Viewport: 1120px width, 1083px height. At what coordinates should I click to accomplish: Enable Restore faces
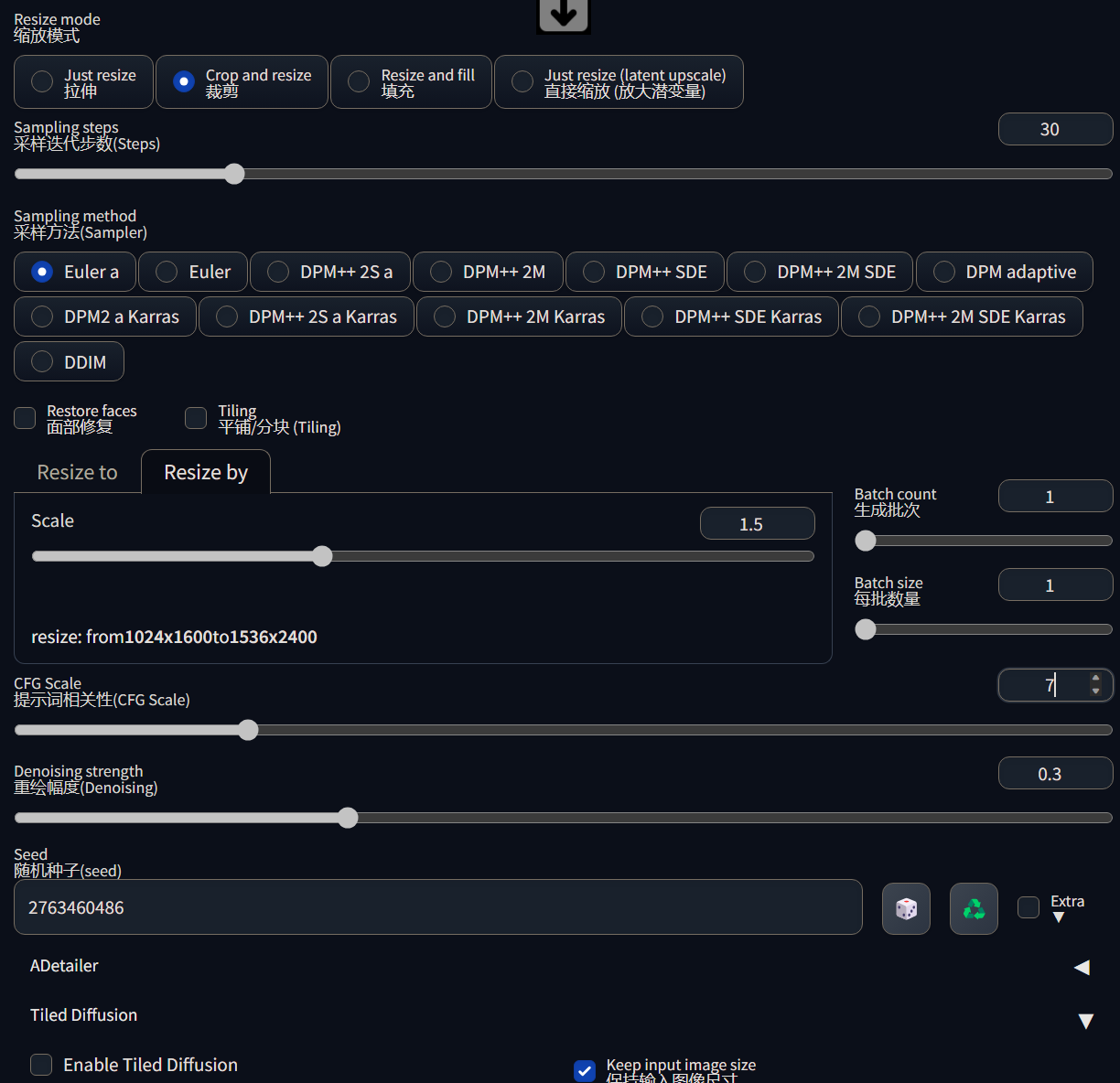pyautogui.click(x=24, y=418)
